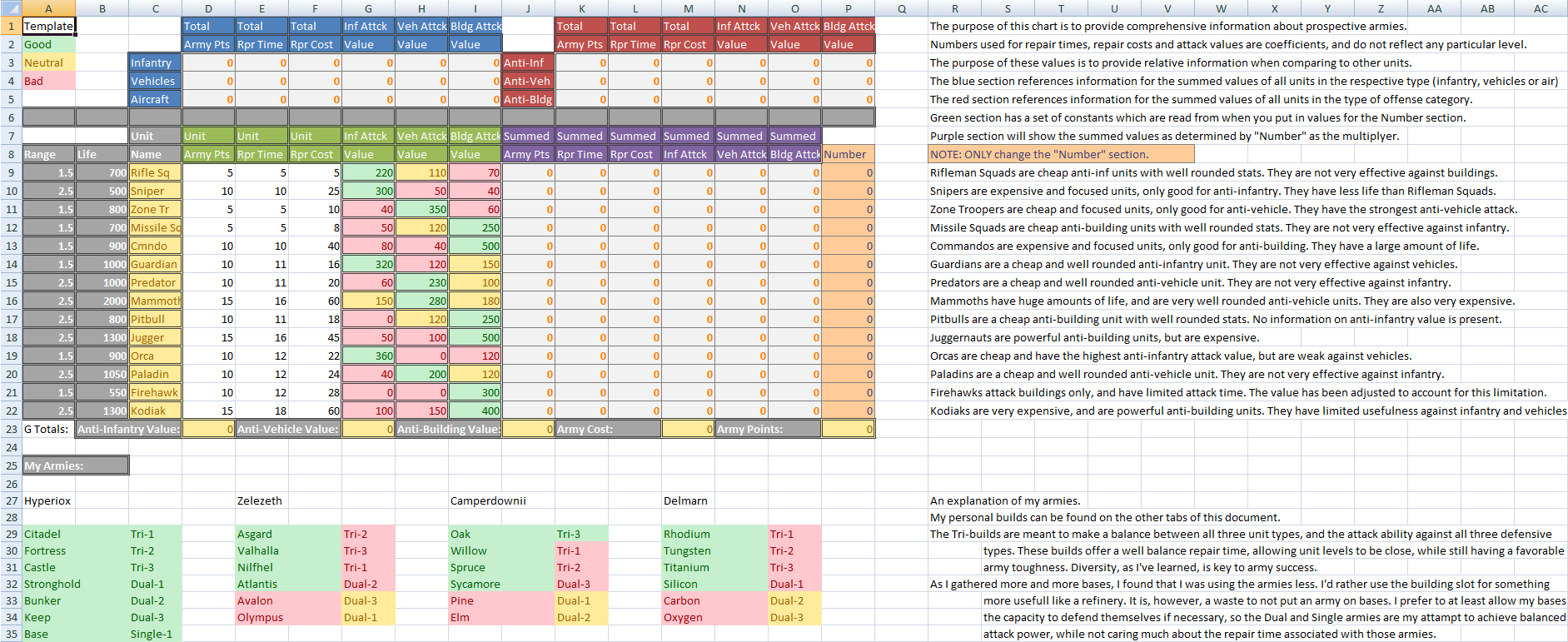Select the Sycamore base cell
Image resolution: width=1568 pixels, height=642 pixels.
click(x=475, y=584)
